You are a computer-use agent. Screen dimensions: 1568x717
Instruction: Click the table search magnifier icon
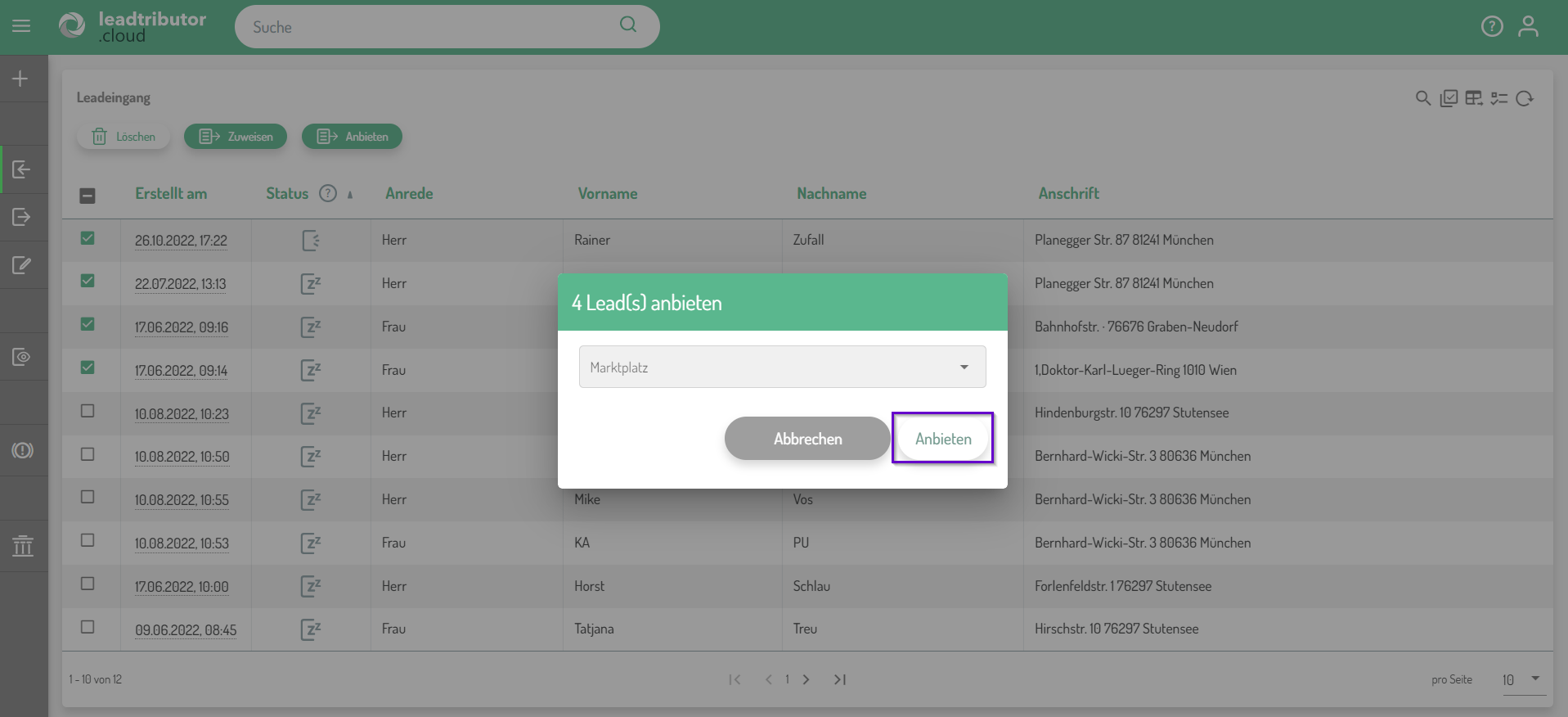[x=1423, y=98]
